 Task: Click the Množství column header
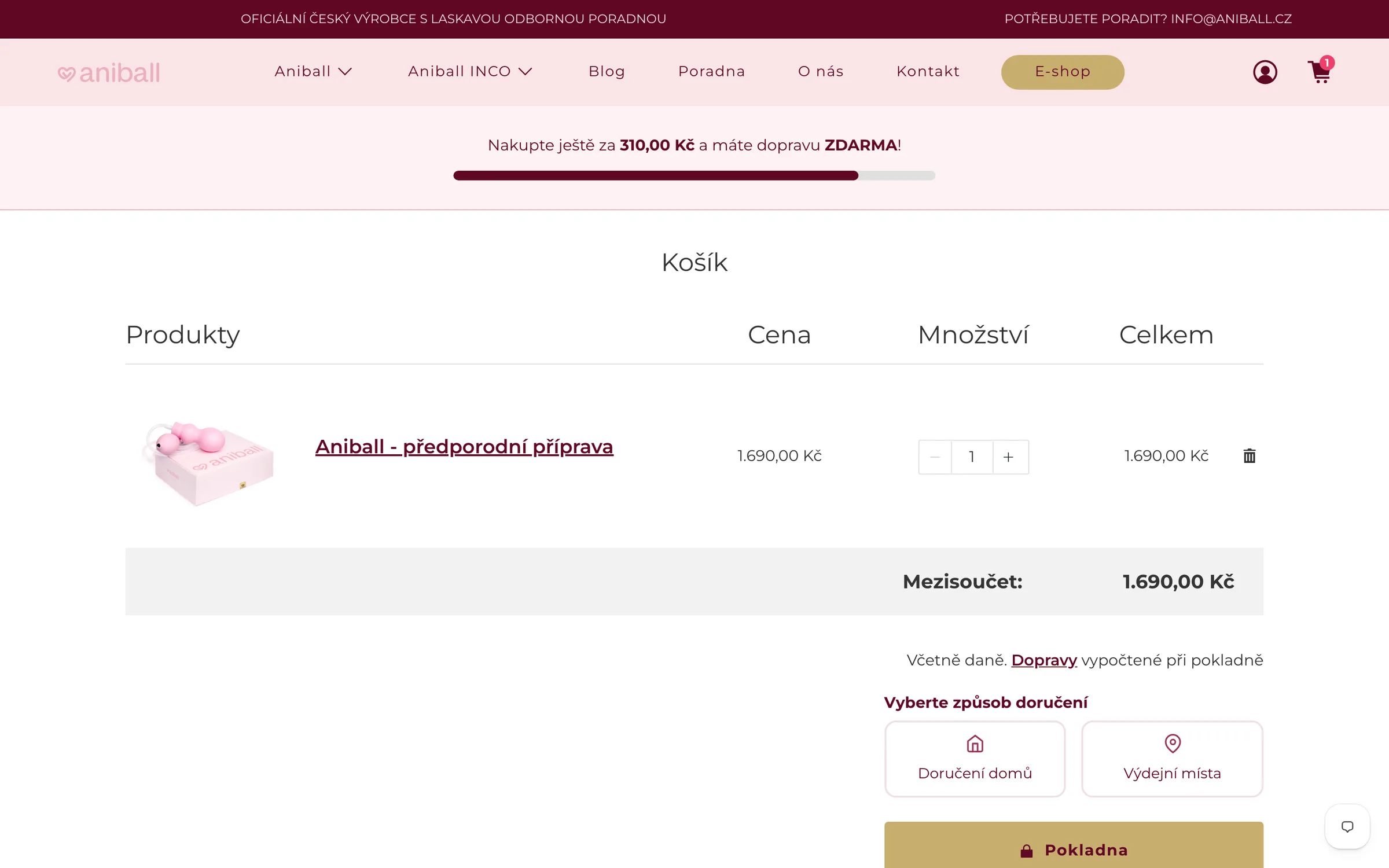[973, 334]
